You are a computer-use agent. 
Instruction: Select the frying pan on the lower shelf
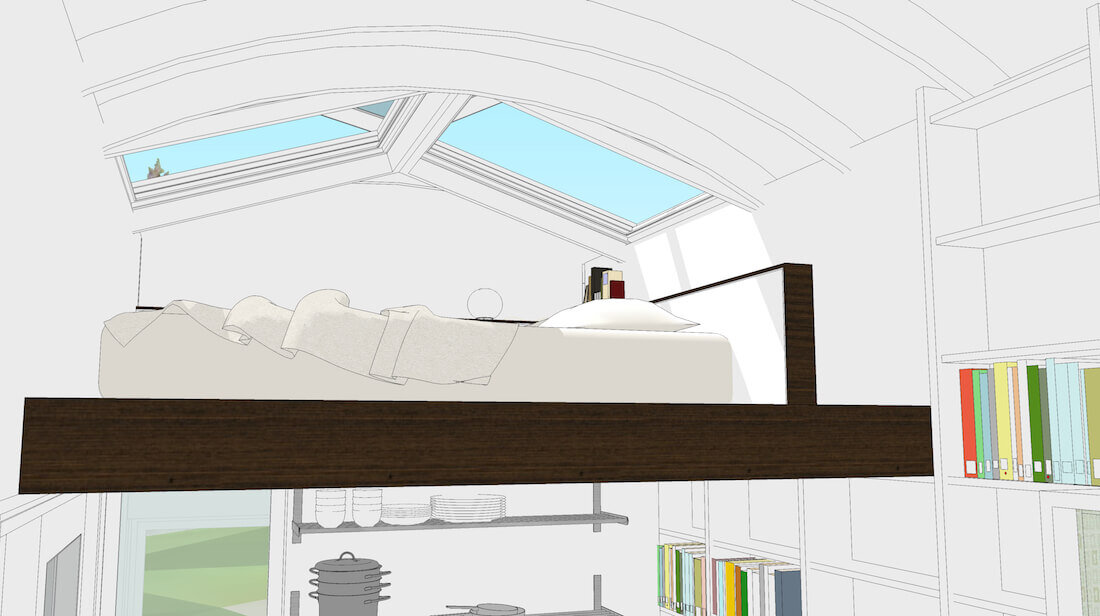[485, 609]
